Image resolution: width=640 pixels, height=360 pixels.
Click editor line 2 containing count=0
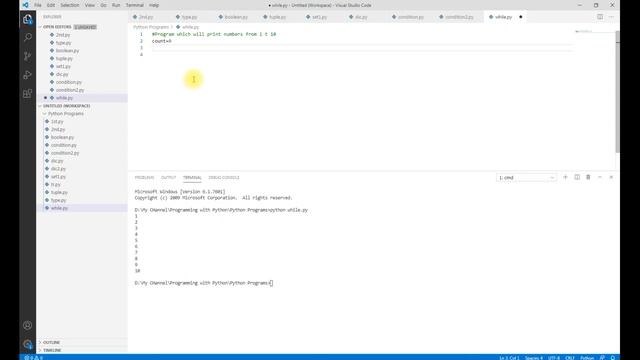coord(162,41)
